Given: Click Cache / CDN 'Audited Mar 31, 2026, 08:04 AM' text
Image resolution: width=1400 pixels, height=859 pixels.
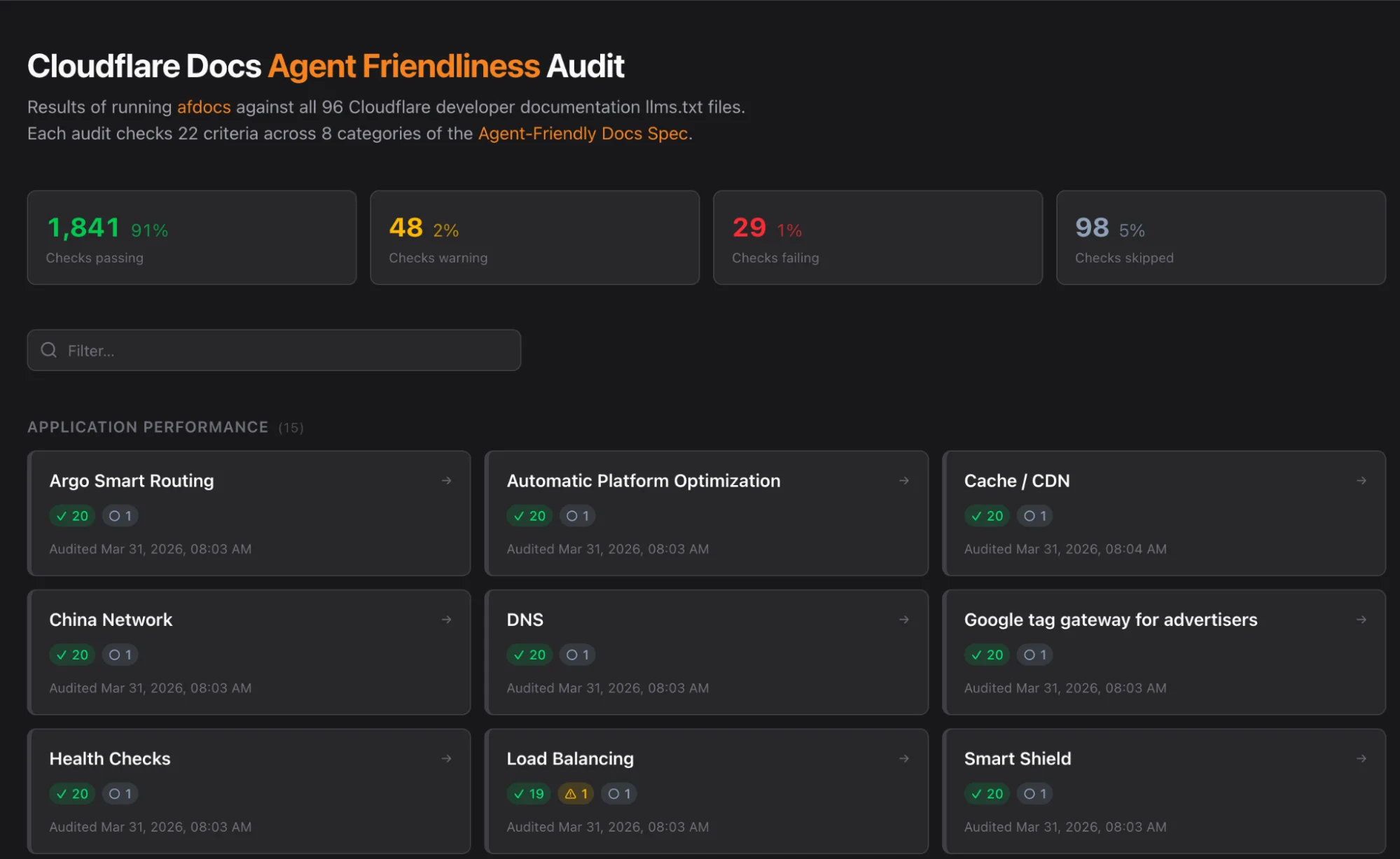Looking at the screenshot, I should [x=1065, y=550].
